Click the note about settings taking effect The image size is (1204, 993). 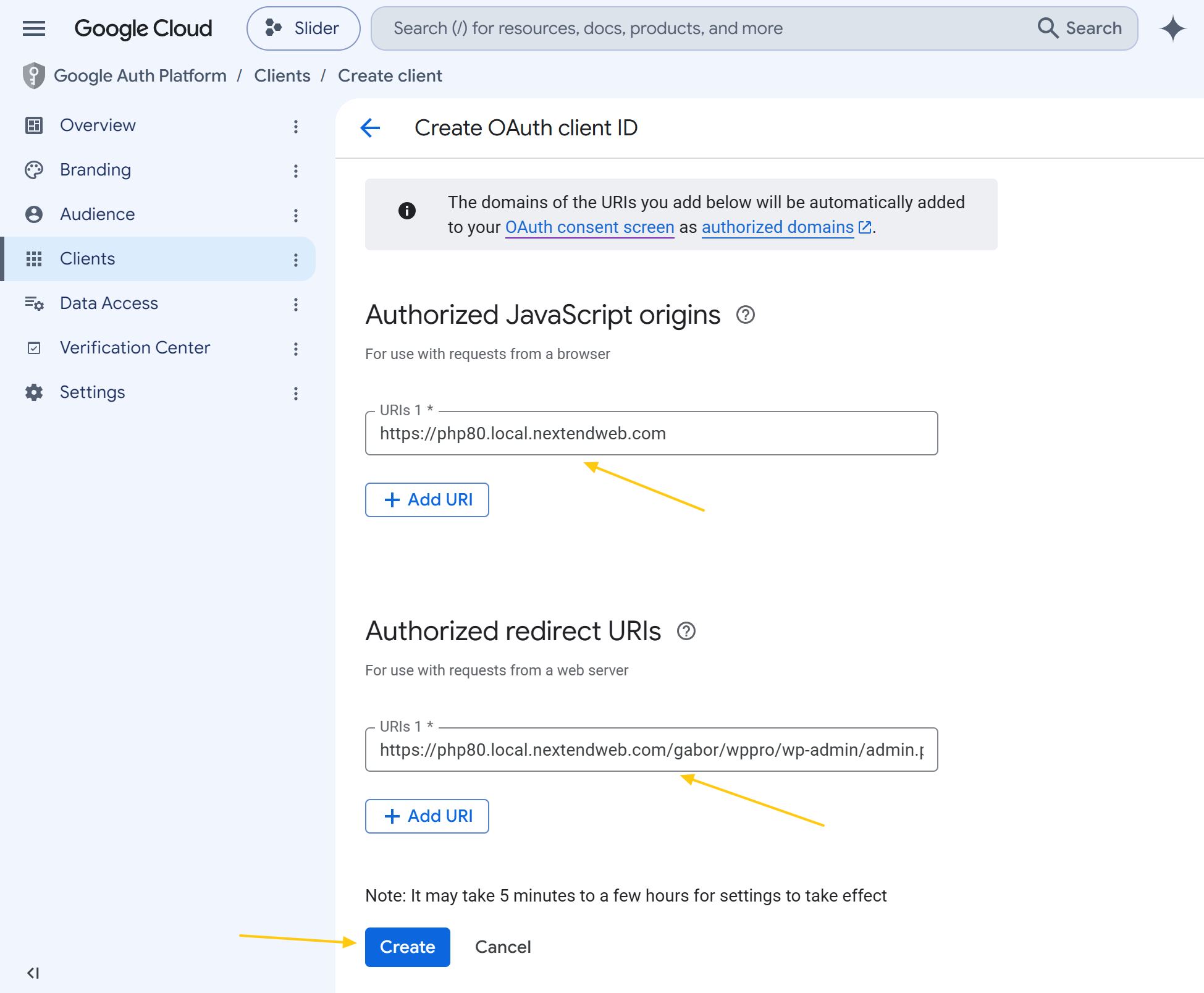coord(626,895)
